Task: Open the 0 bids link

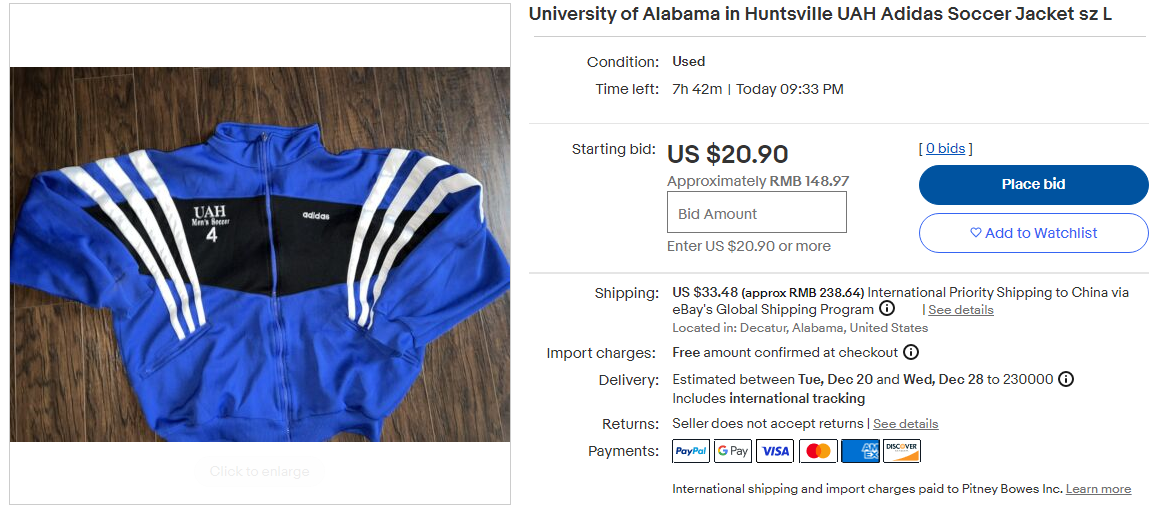Action: click(x=945, y=149)
